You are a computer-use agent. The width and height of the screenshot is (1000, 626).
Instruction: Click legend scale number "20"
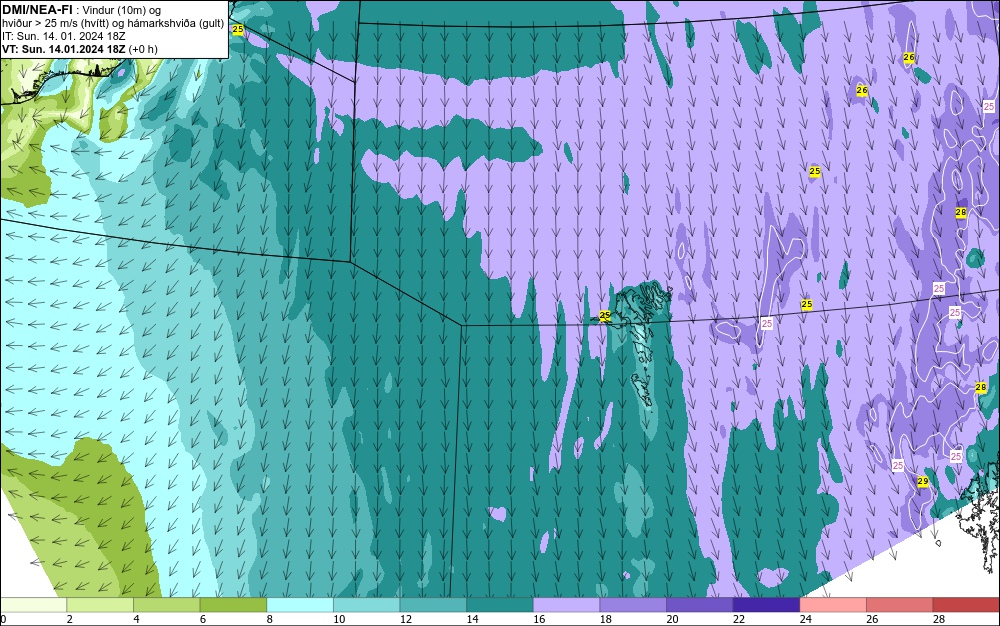(x=672, y=619)
